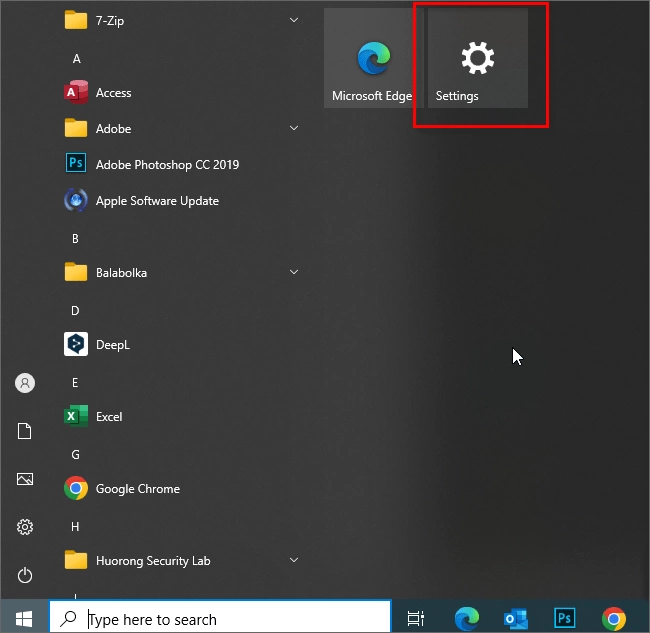Viewport: 650px width, 633px height.
Task: Open Outlook from the taskbar
Action: 516,618
